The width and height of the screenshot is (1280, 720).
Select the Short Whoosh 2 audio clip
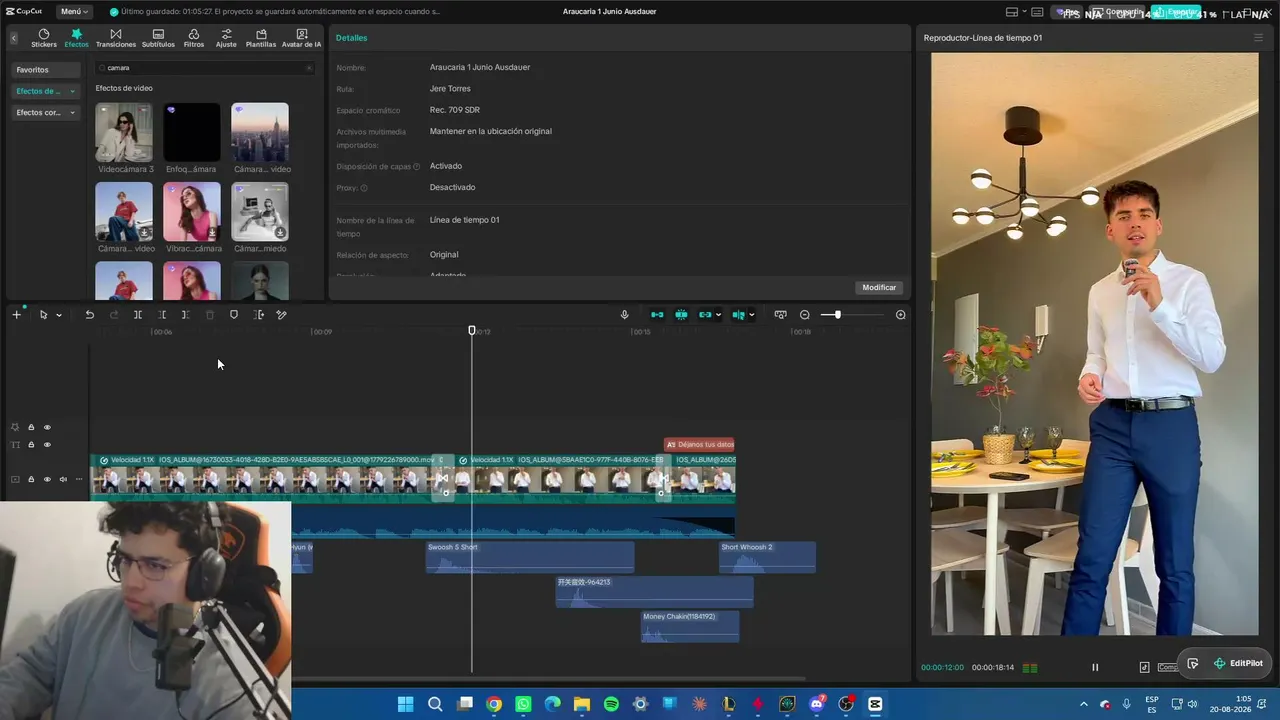[x=767, y=558]
